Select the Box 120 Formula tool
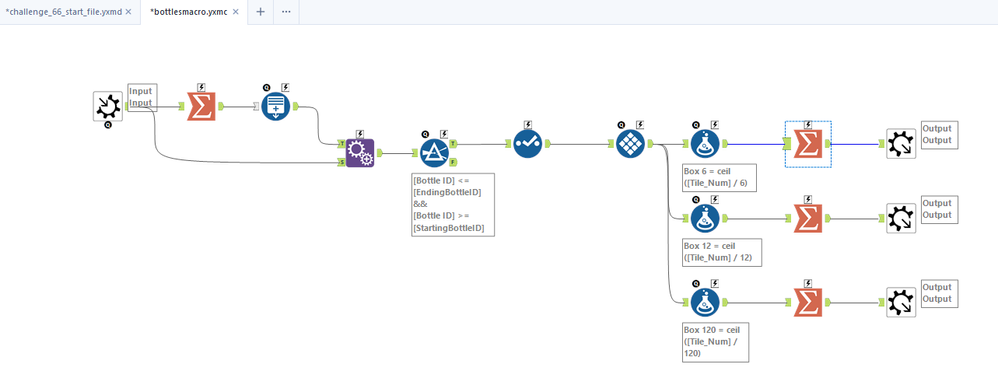 point(705,303)
